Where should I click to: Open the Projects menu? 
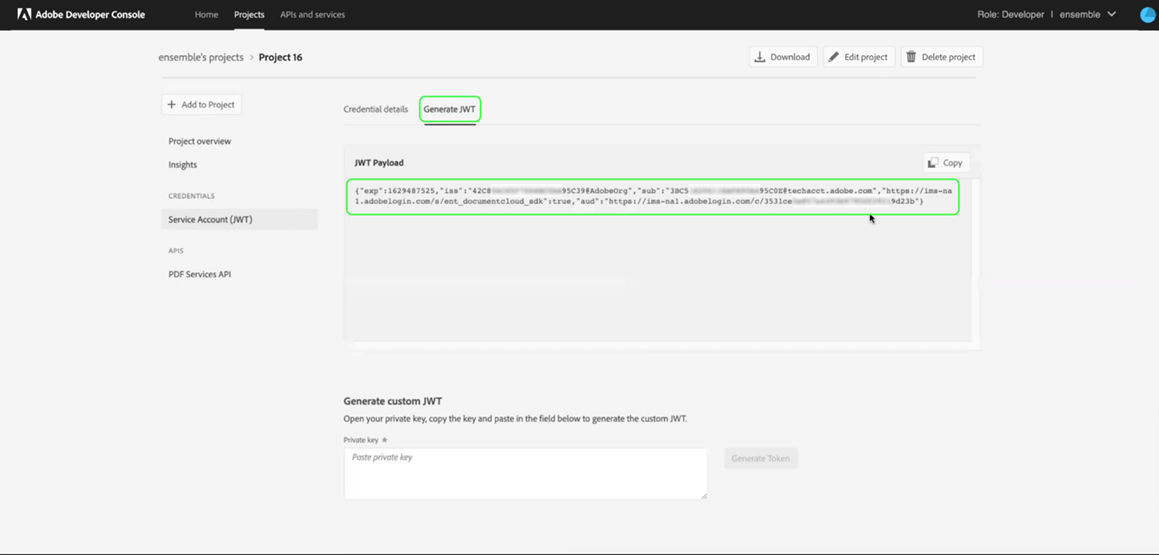(249, 14)
